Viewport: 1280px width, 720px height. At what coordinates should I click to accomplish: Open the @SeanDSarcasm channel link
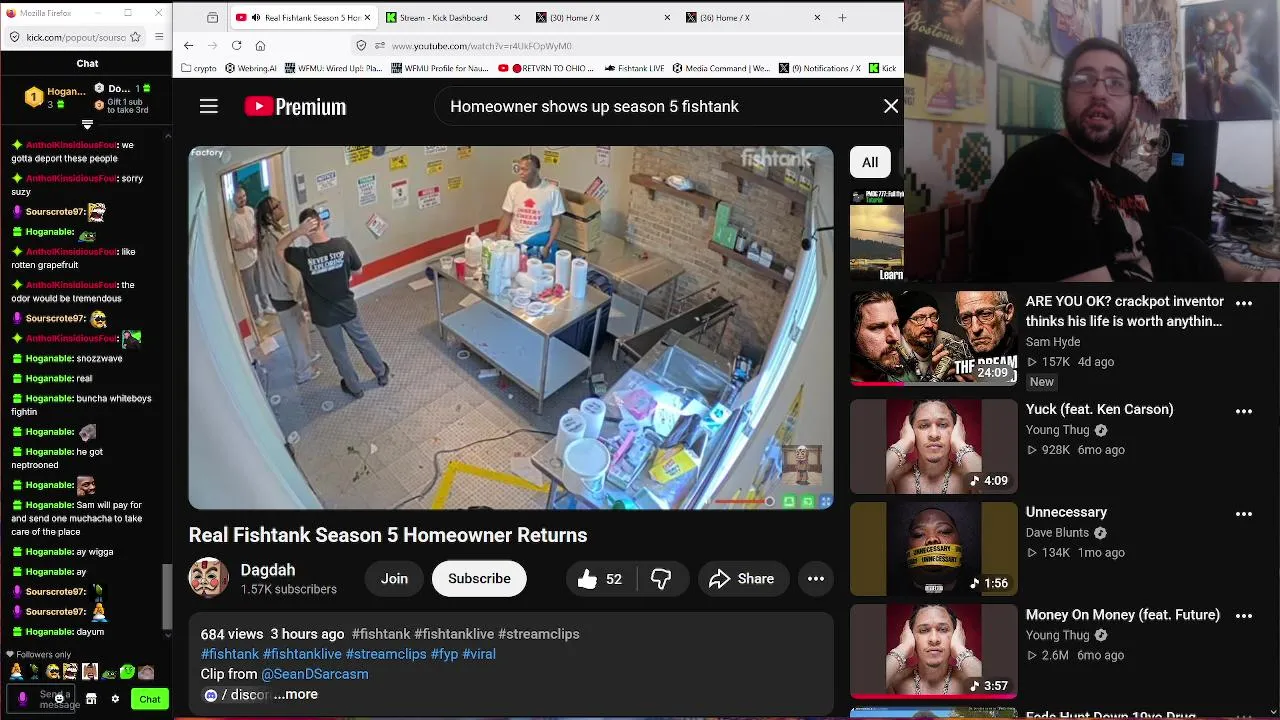(x=315, y=674)
